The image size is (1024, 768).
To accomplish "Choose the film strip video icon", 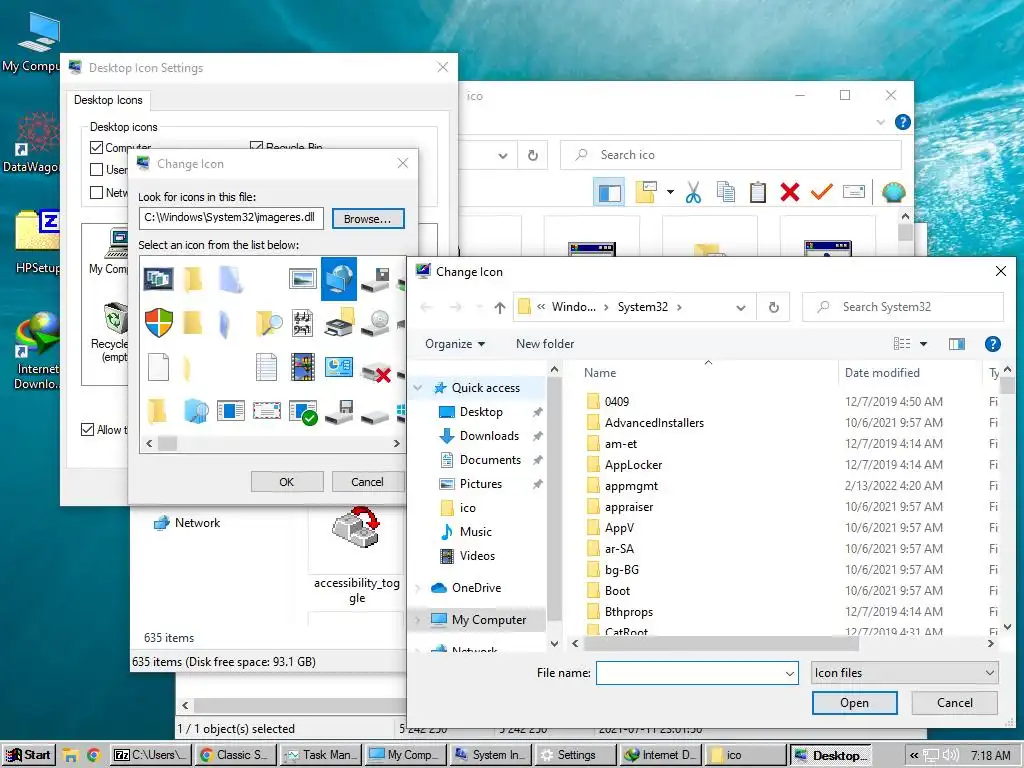I will coord(302,367).
